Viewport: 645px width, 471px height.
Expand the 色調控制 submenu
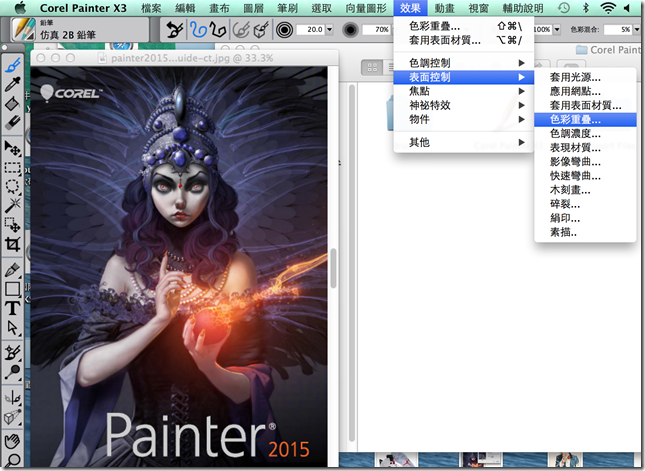tap(464, 63)
